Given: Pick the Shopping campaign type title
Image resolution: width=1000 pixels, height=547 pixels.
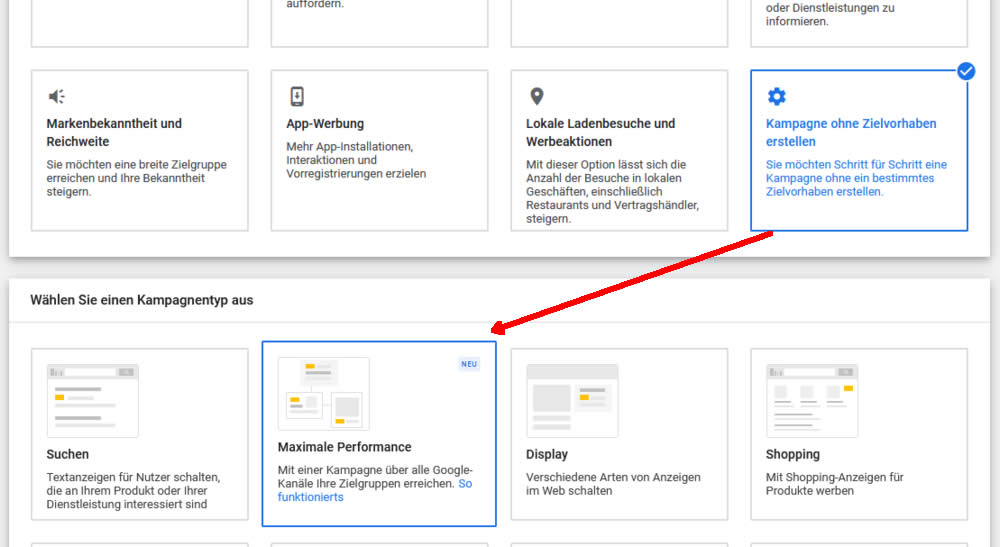Looking at the screenshot, I should 793,455.
